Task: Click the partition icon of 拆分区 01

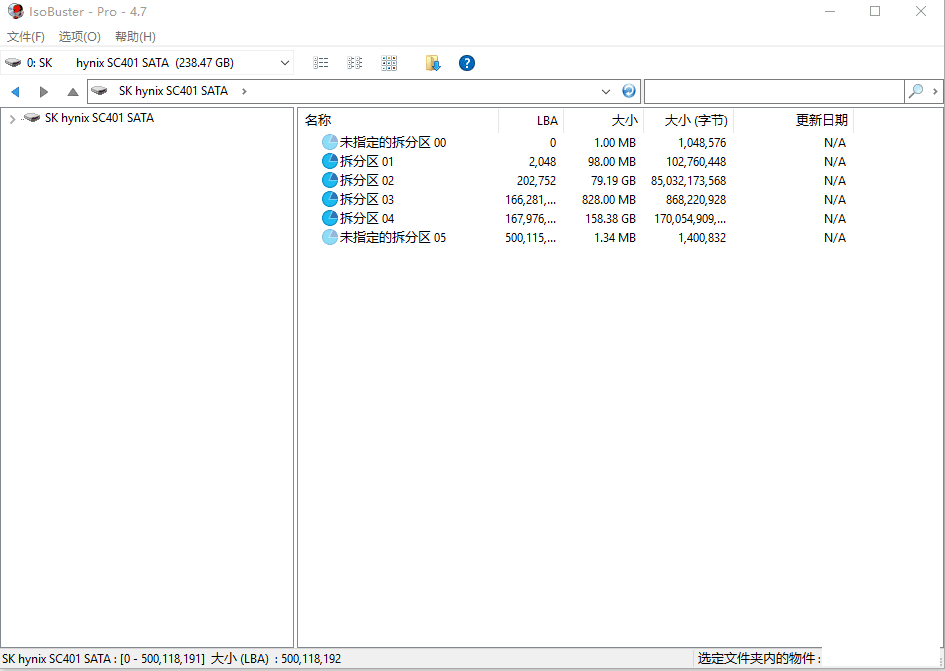Action: 330,161
